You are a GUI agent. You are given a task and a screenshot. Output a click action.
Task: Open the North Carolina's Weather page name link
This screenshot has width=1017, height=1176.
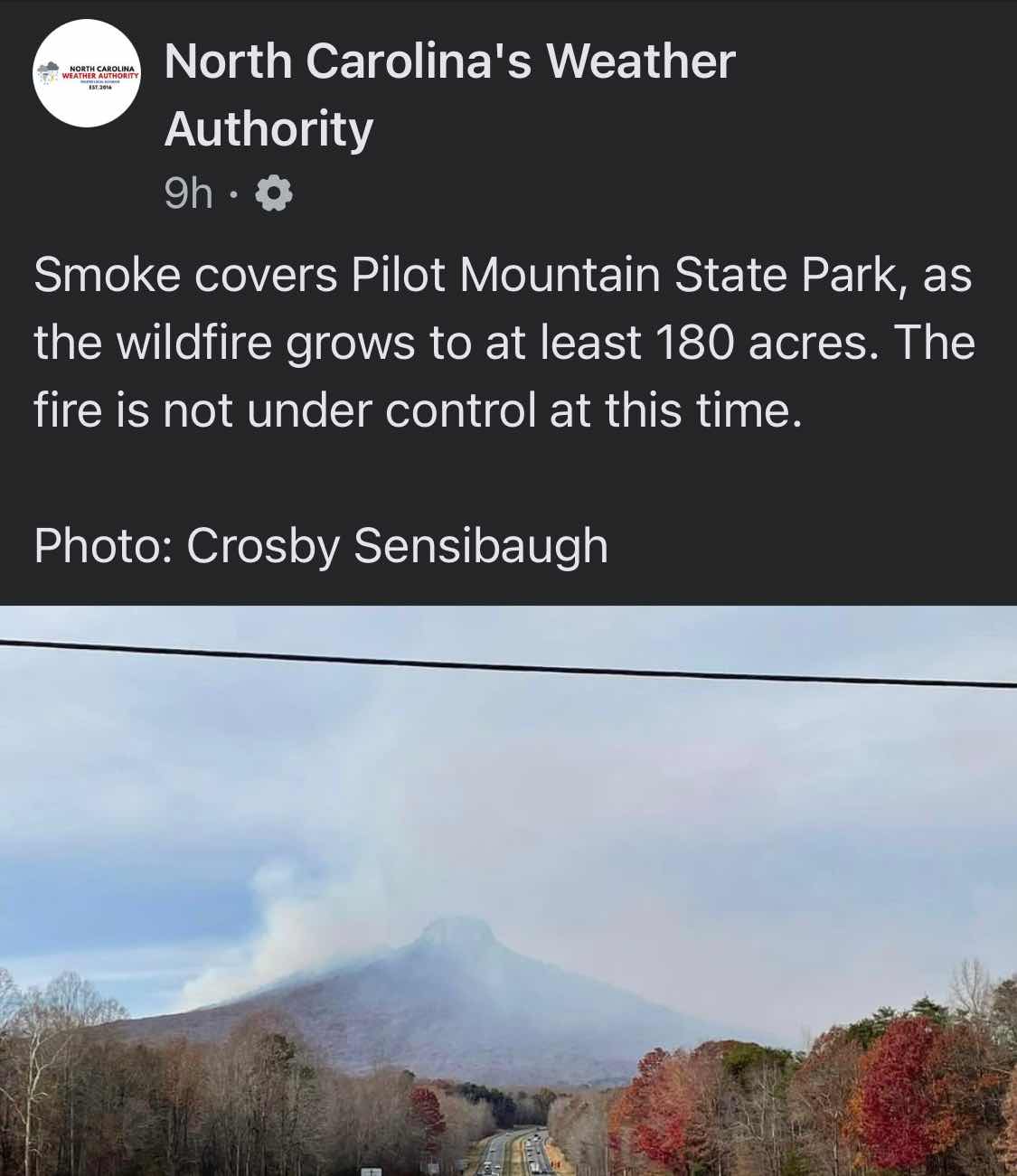coord(449,61)
